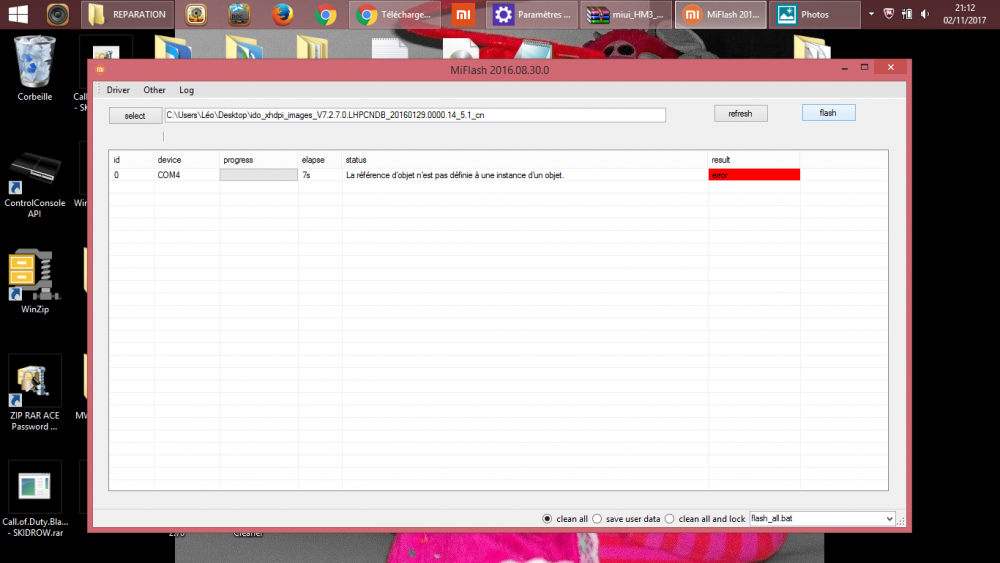Click the progress bar for COM4
Viewport: 1000px width, 563px height.
click(x=258, y=175)
